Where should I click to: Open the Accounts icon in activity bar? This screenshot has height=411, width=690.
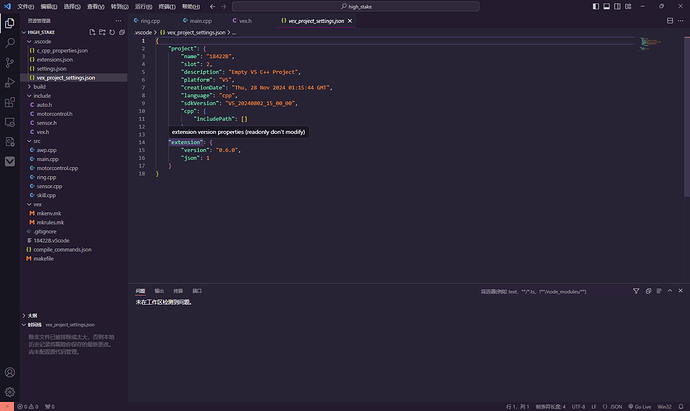coord(10,372)
